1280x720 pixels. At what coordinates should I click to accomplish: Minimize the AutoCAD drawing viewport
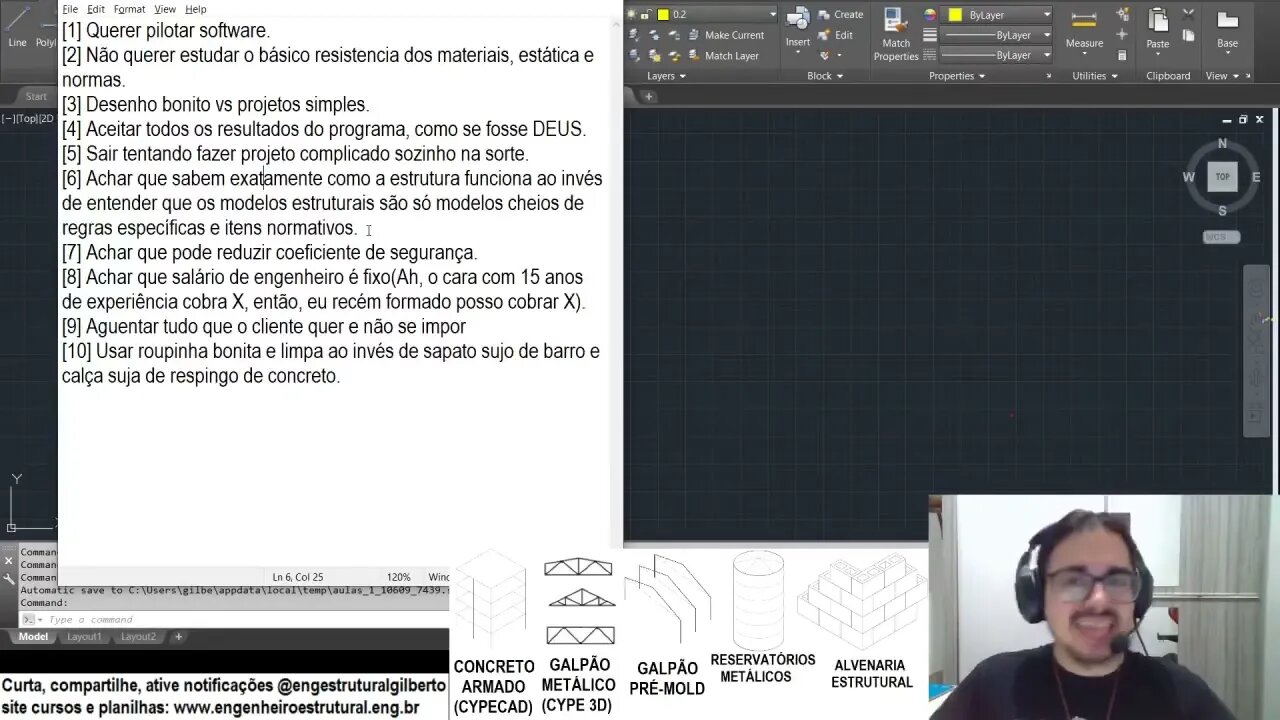(x=1226, y=119)
